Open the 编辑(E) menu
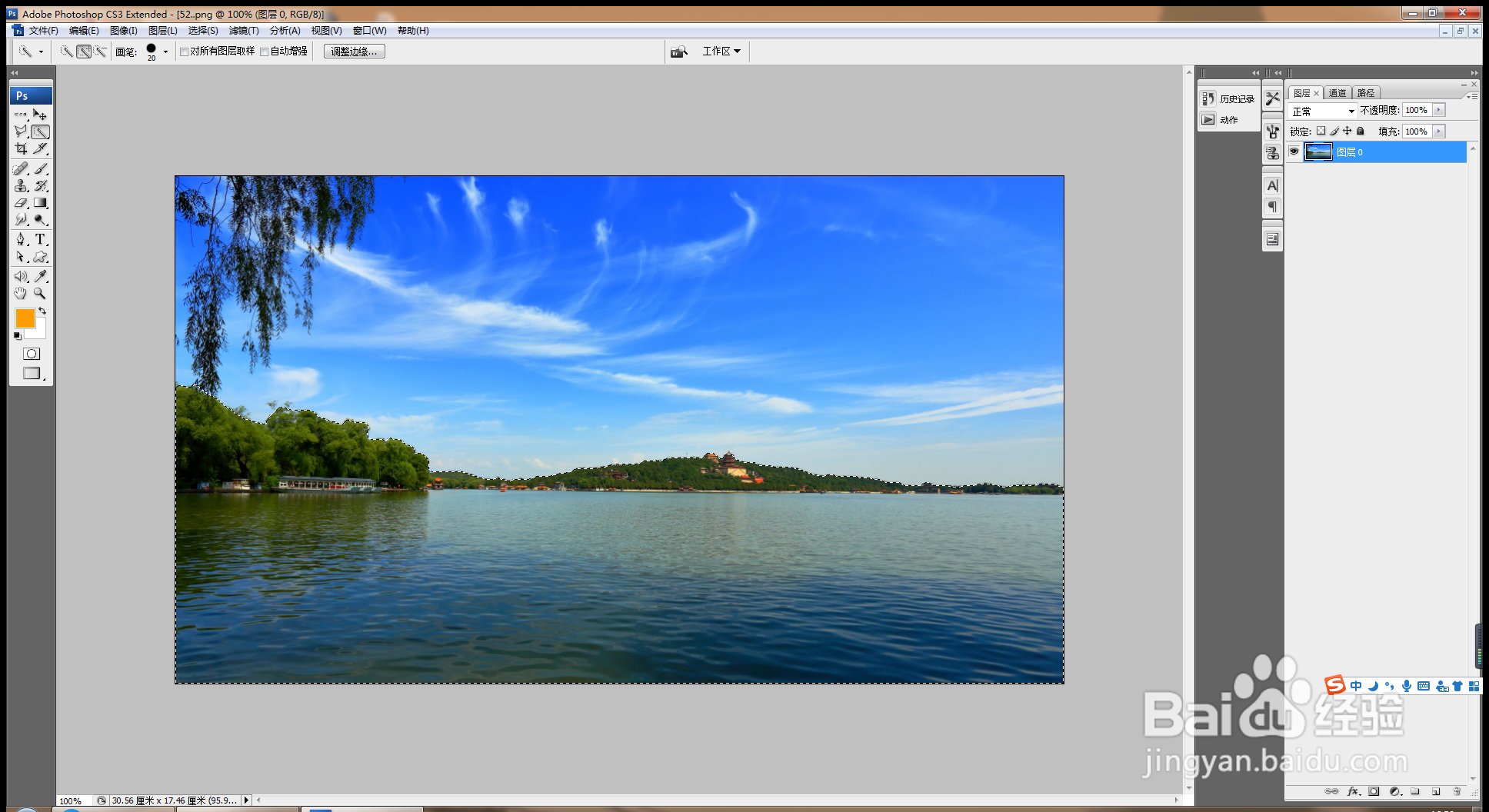This screenshot has width=1489, height=812. [84, 31]
